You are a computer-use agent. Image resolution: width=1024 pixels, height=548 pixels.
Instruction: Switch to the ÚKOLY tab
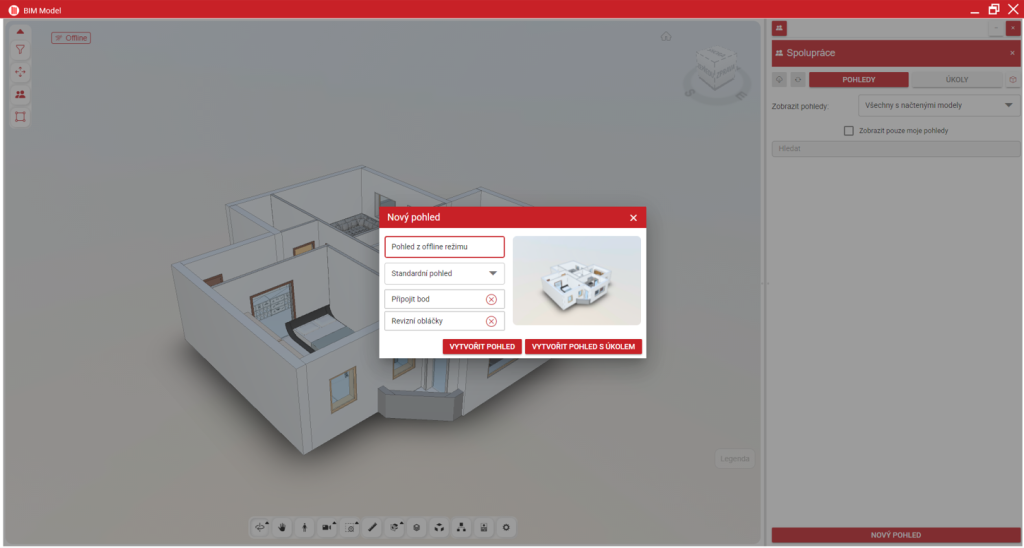pyautogui.click(x=957, y=80)
